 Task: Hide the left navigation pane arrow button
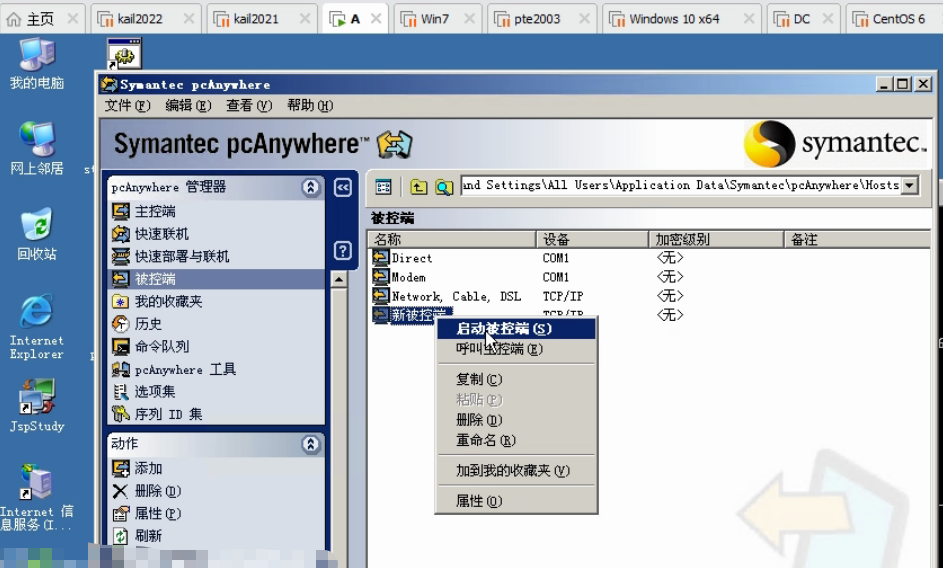click(343, 188)
